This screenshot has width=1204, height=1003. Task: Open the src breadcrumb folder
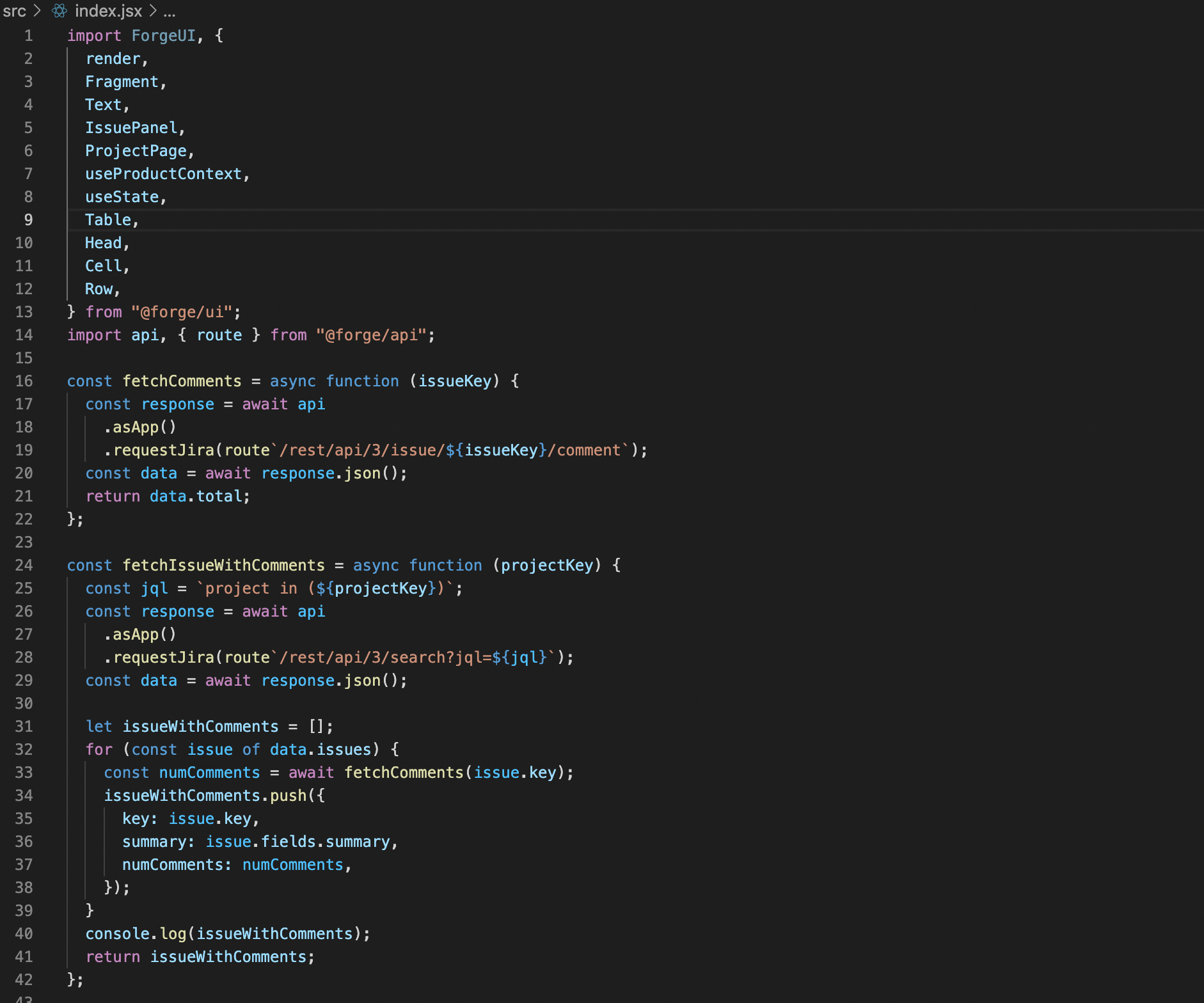point(14,11)
